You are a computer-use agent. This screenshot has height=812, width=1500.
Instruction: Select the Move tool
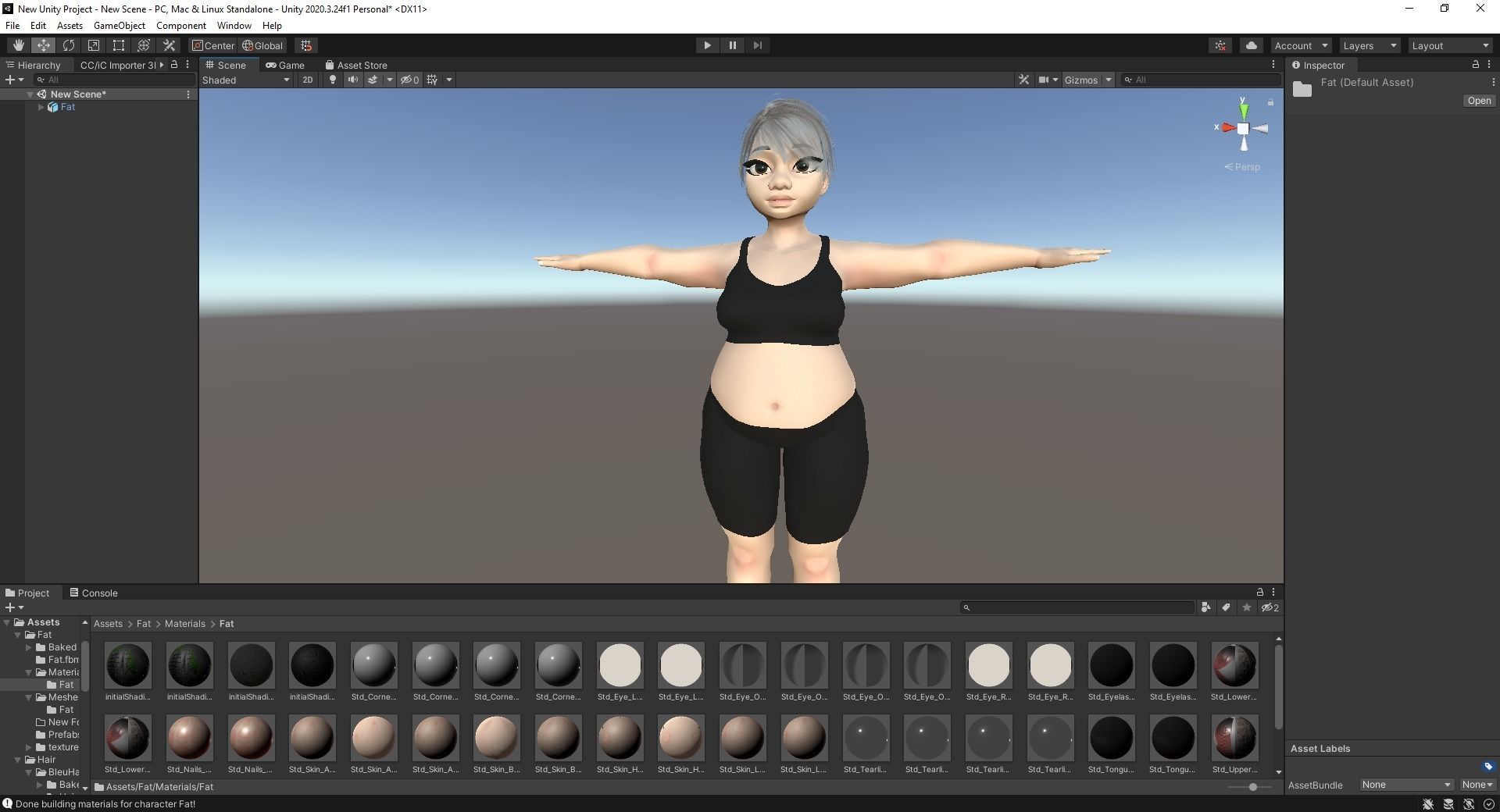43,45
